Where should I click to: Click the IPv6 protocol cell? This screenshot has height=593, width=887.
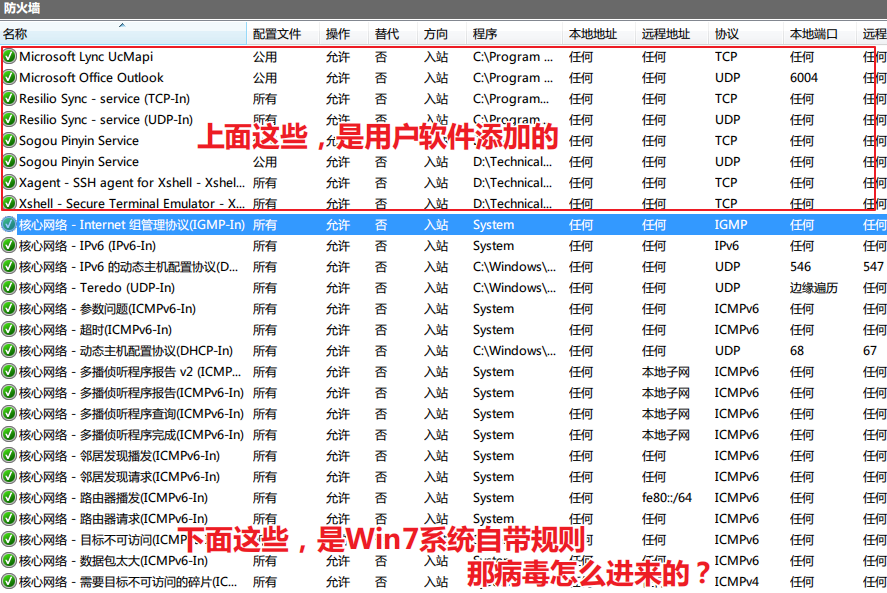(727, 246)
